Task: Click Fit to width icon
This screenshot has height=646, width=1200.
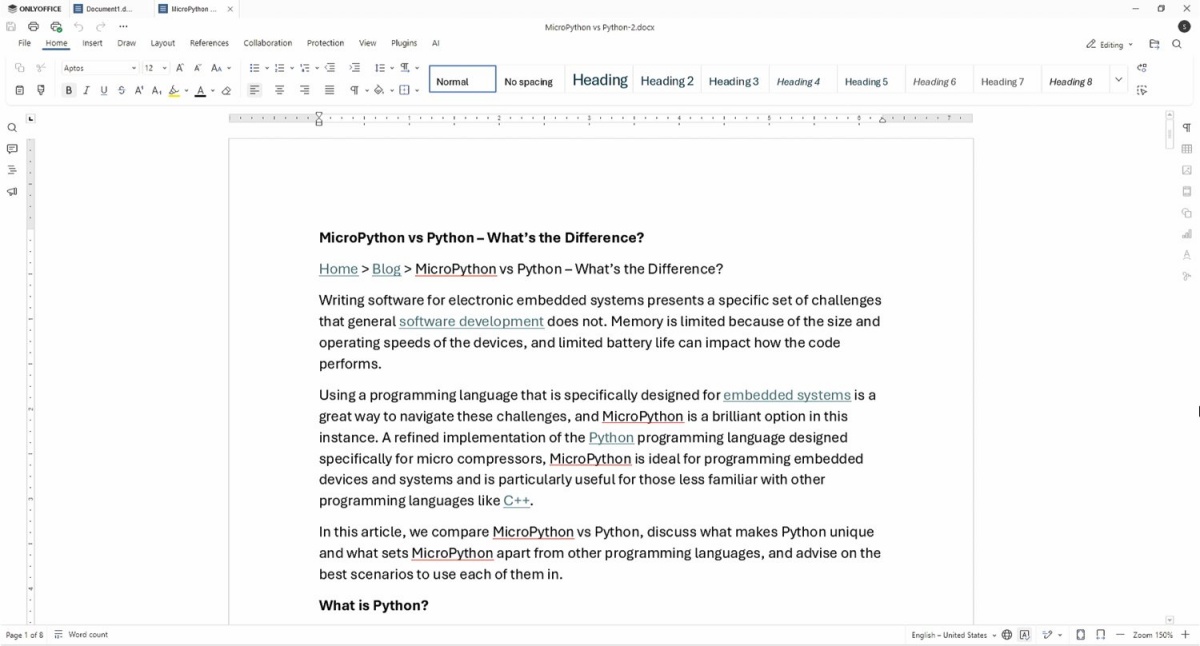Action: 1101,635
